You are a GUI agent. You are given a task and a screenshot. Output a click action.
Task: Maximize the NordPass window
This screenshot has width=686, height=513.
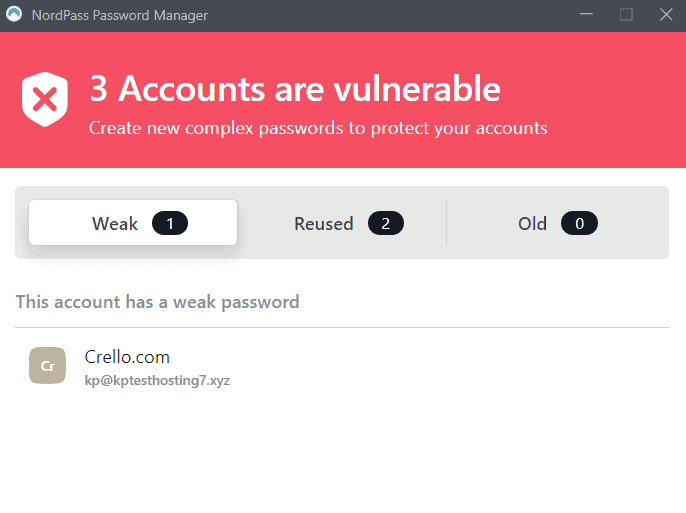[626, 15]
